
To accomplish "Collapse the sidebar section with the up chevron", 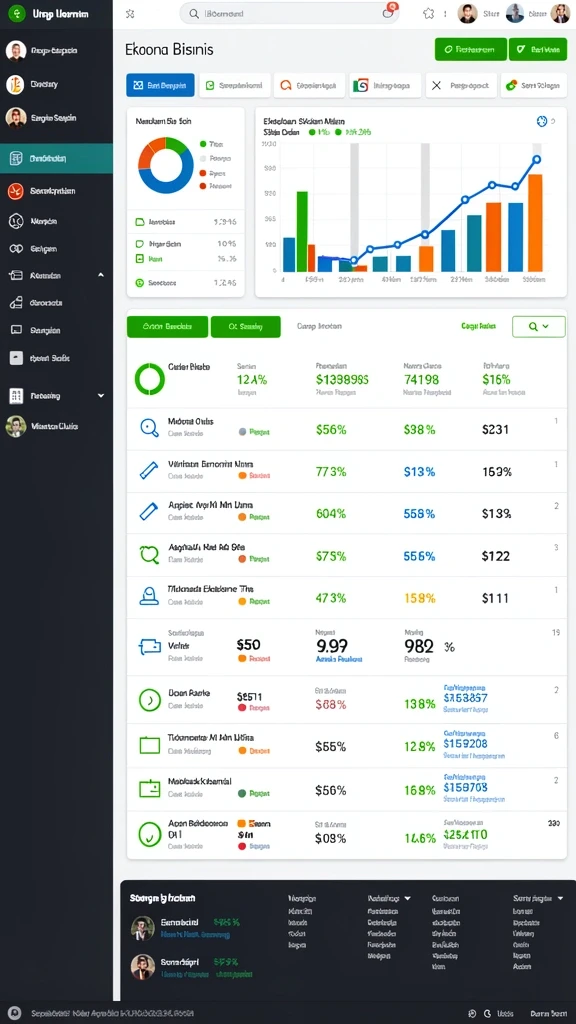I will [101, 276].
